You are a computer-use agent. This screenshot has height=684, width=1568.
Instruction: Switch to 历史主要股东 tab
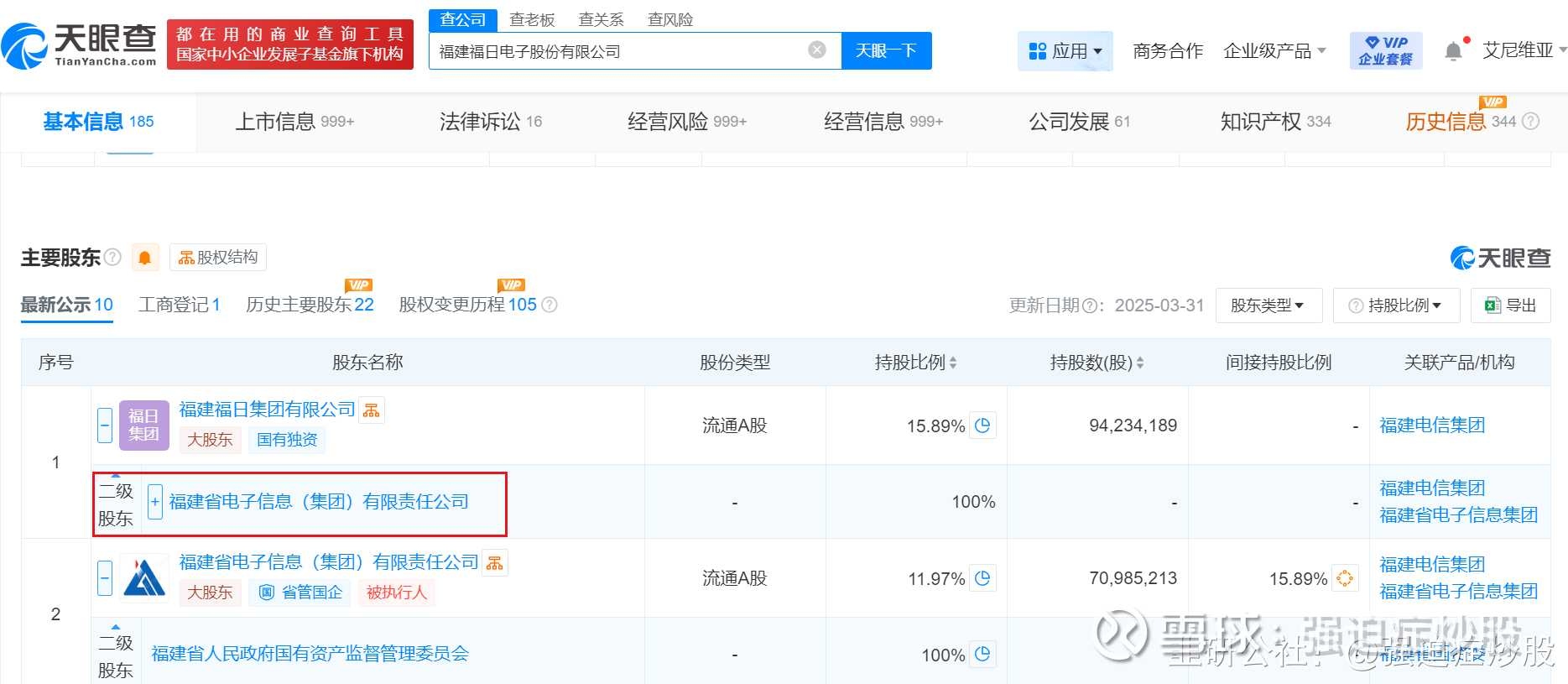click(310, 305)
